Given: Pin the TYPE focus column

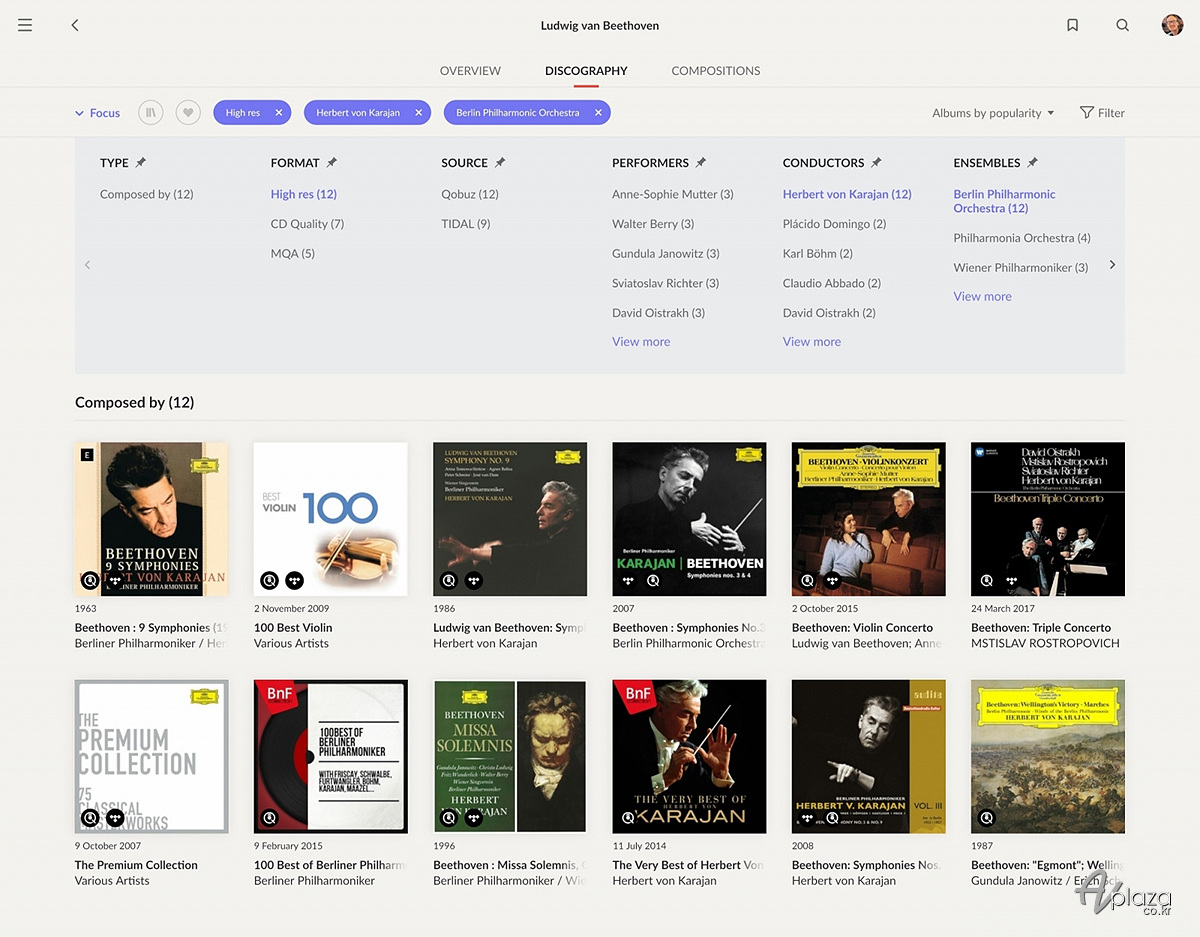Looking at the screenshot, I should tap(141, 162).
